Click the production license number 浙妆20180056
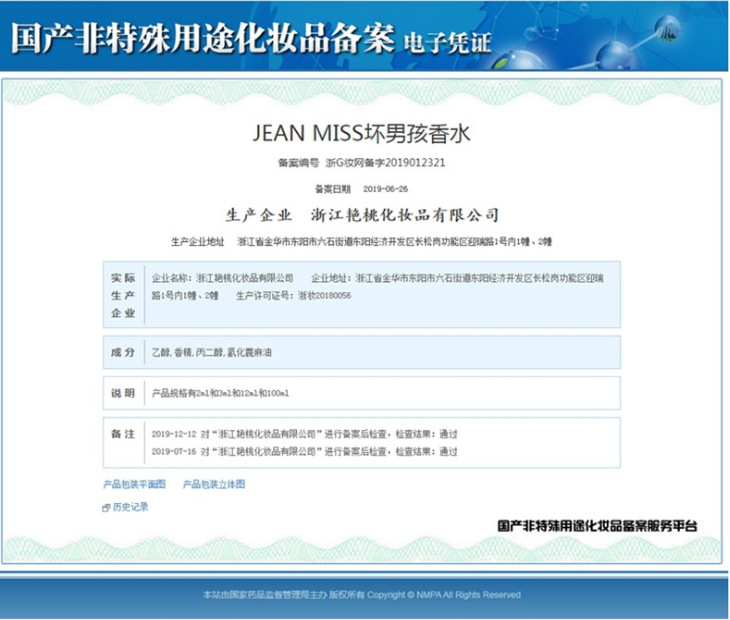Screen dimensions: 730x620 [x=324, y=296]
